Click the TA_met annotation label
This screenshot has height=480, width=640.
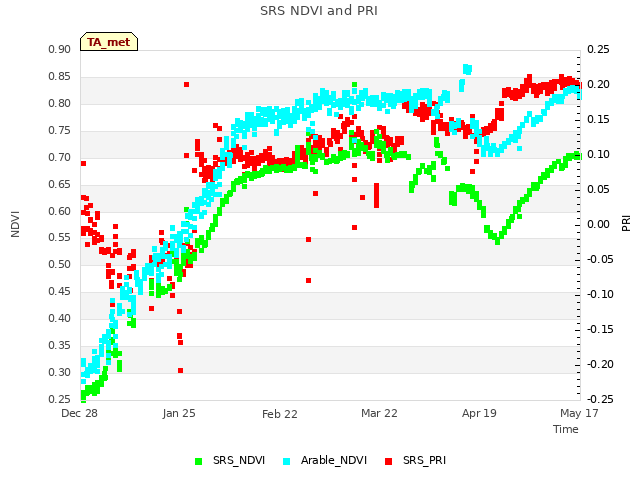109,42
